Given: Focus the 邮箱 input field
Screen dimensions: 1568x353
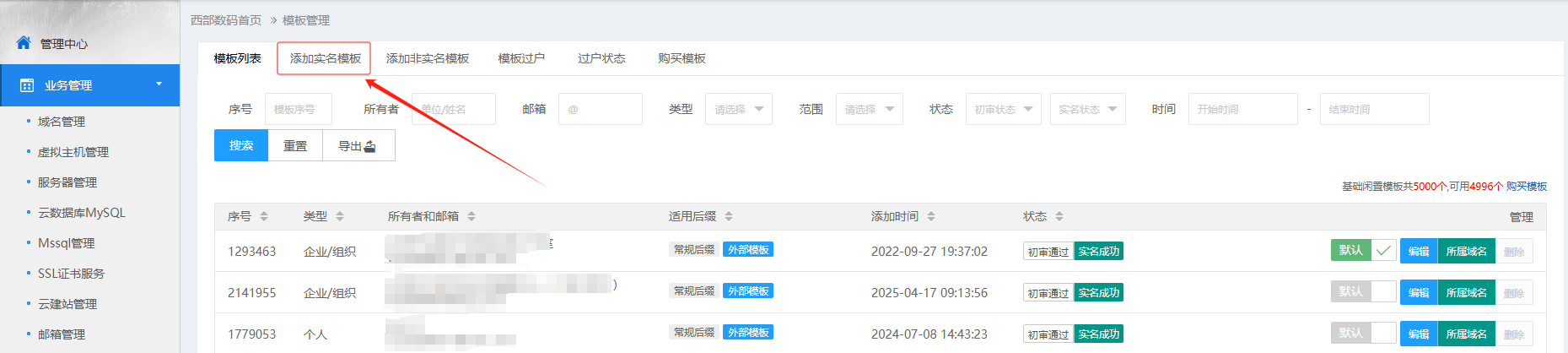Looking at the screenshot, I should click(x=601, y=109).
